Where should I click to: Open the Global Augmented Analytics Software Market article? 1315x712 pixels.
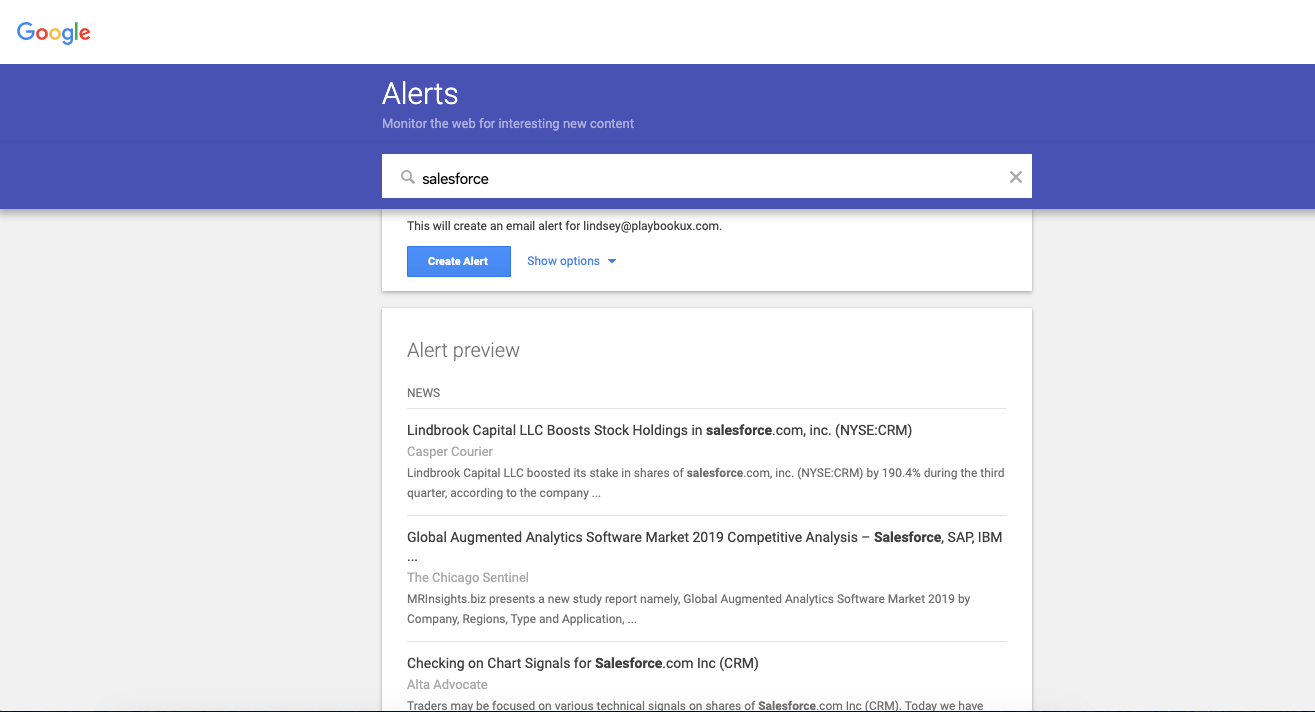click(x=705, y=546)
